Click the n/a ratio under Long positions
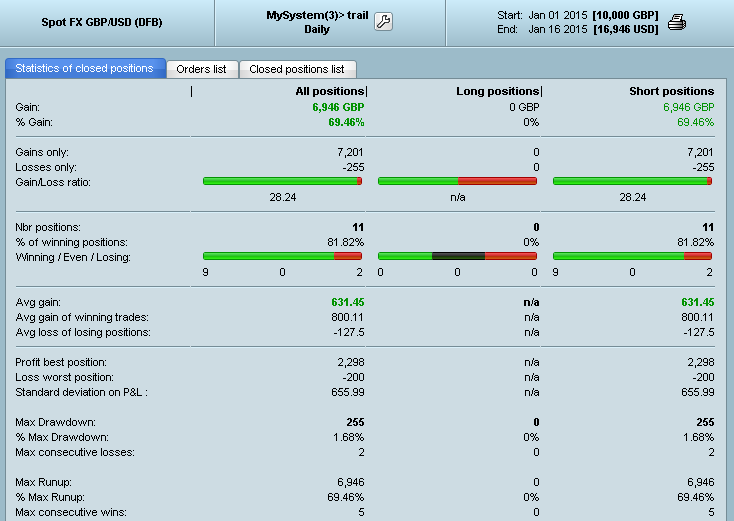The image size is (734, 521). coord(458,197)
